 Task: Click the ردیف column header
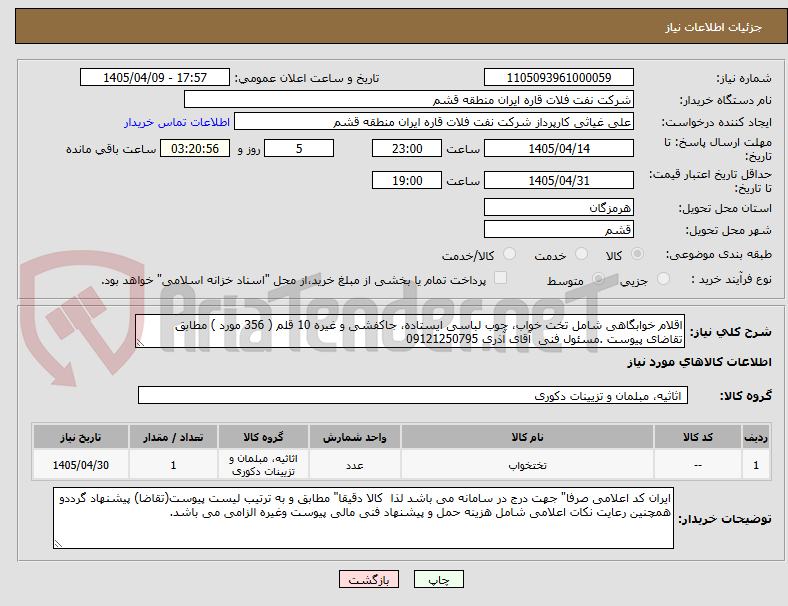pos(755,437)
